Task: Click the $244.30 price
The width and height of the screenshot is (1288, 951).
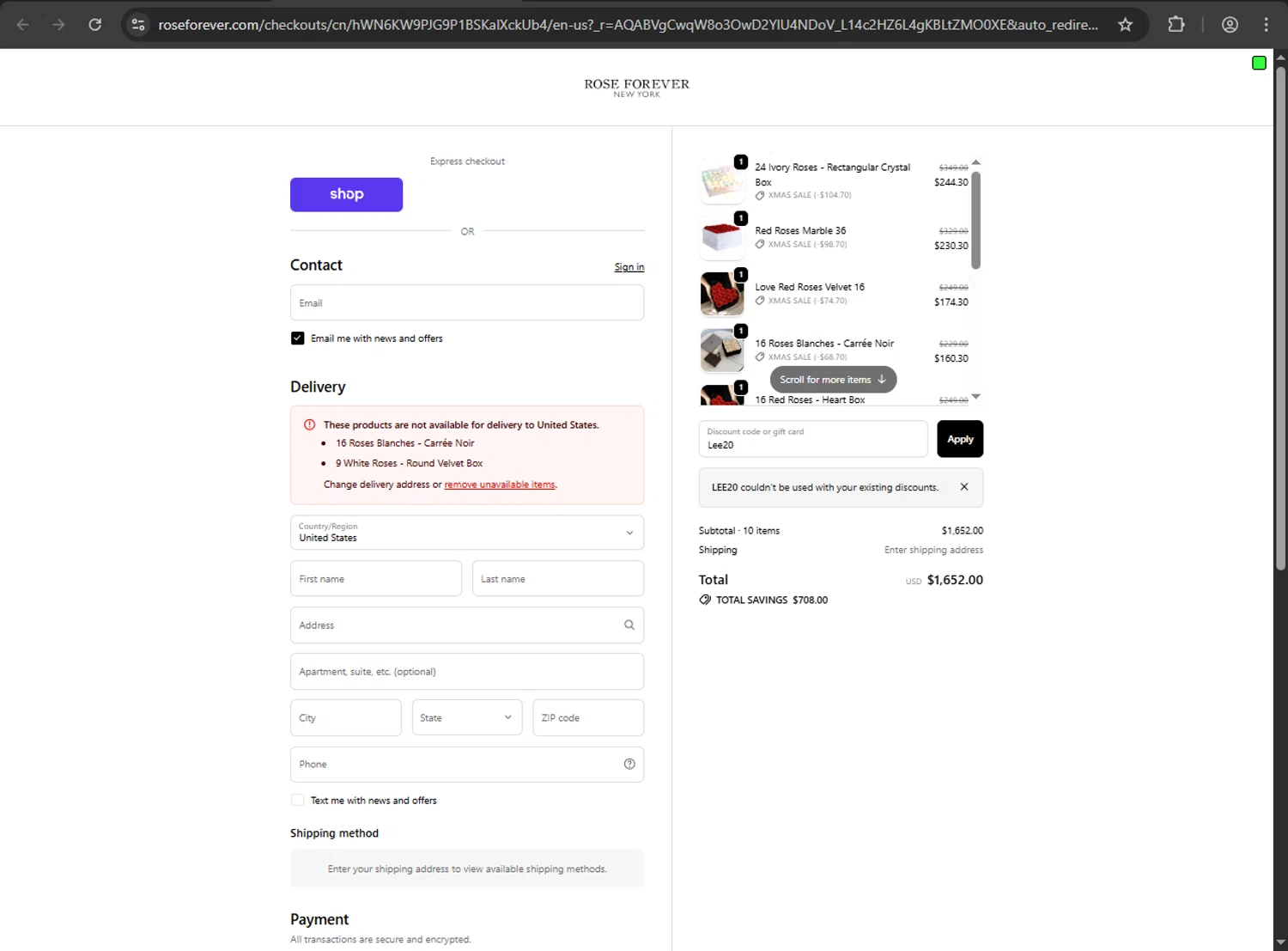Action: [x=951, y=182]
